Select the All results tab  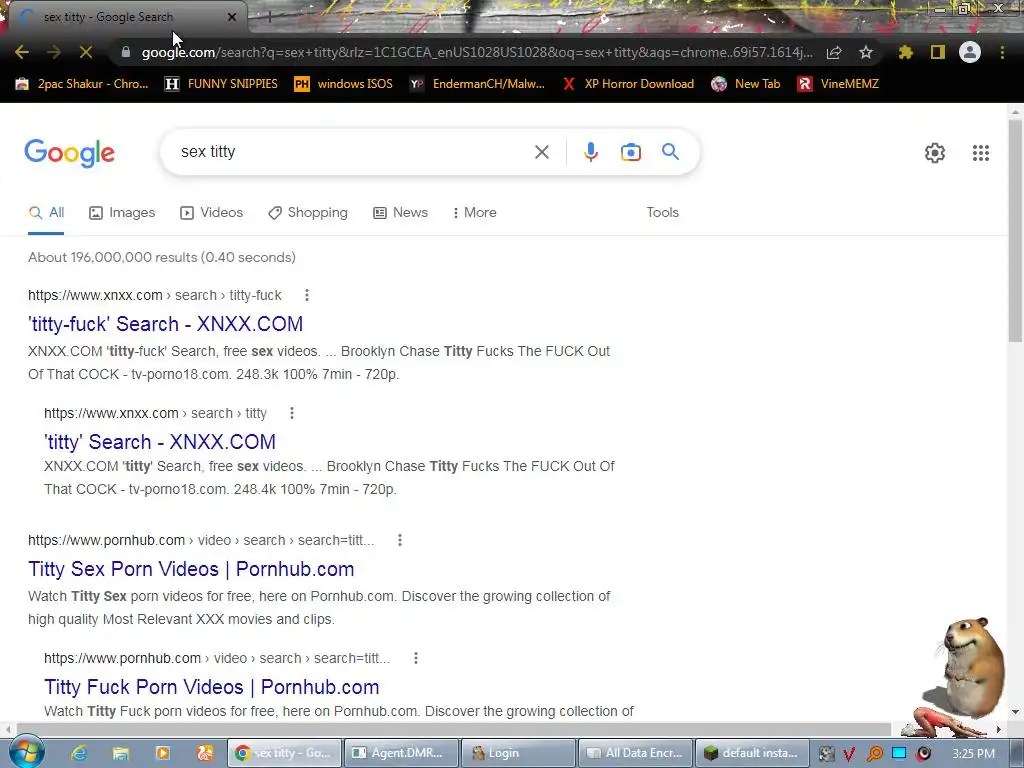pyautogui.click(x=46, y=212)
